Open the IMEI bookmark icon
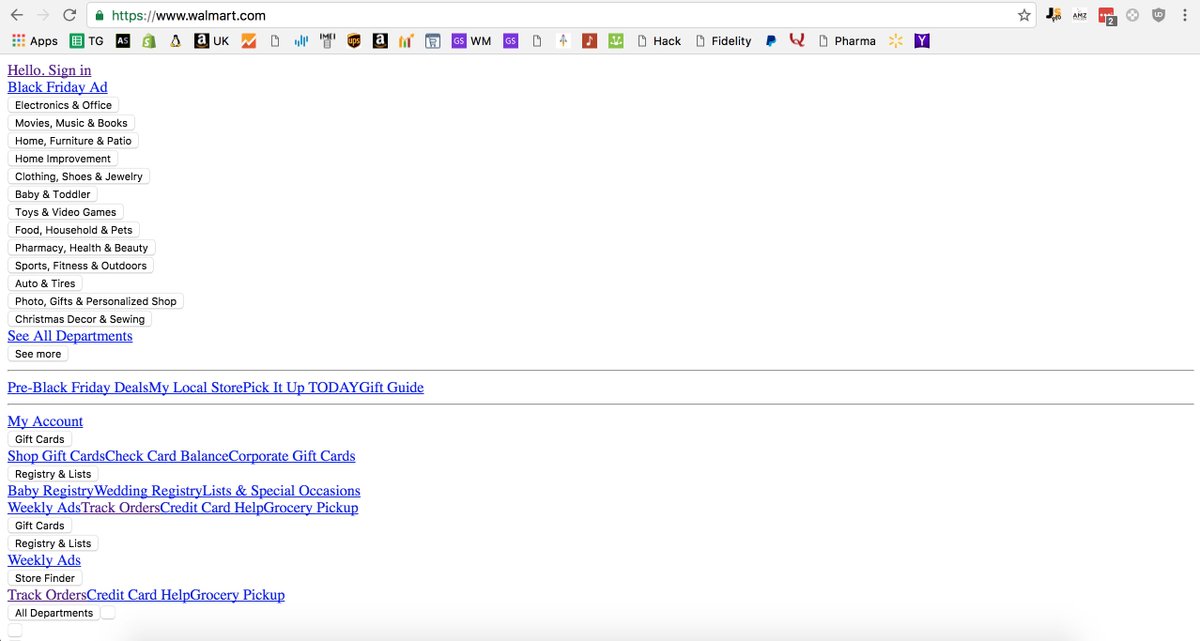This screenshot has height=641, width=1200. click(x=327, y=41)
